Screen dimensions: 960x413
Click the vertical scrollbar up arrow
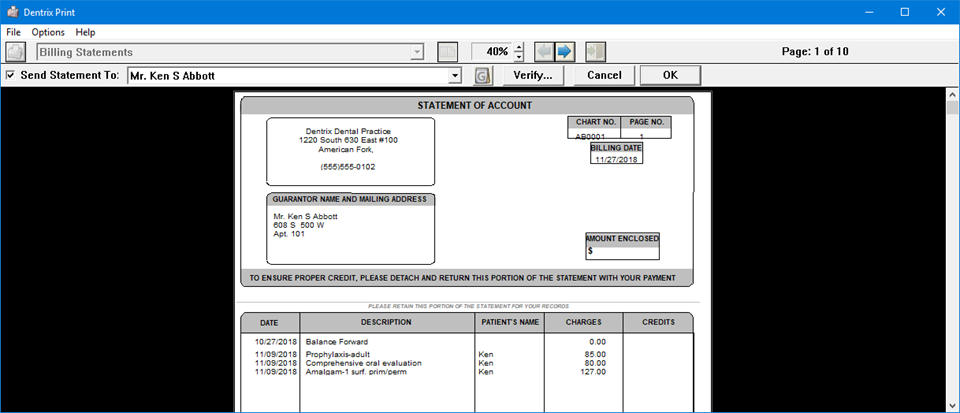tap(952, 95)
